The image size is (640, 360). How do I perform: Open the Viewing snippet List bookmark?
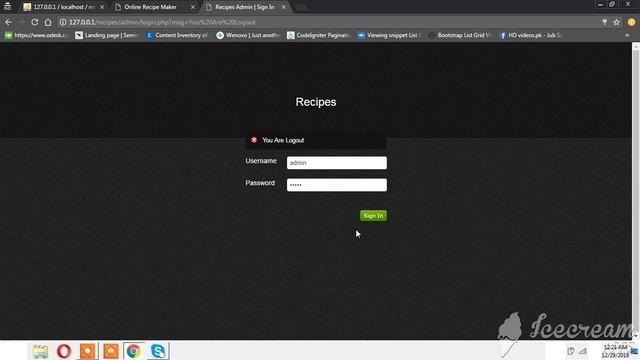(390, 36)
